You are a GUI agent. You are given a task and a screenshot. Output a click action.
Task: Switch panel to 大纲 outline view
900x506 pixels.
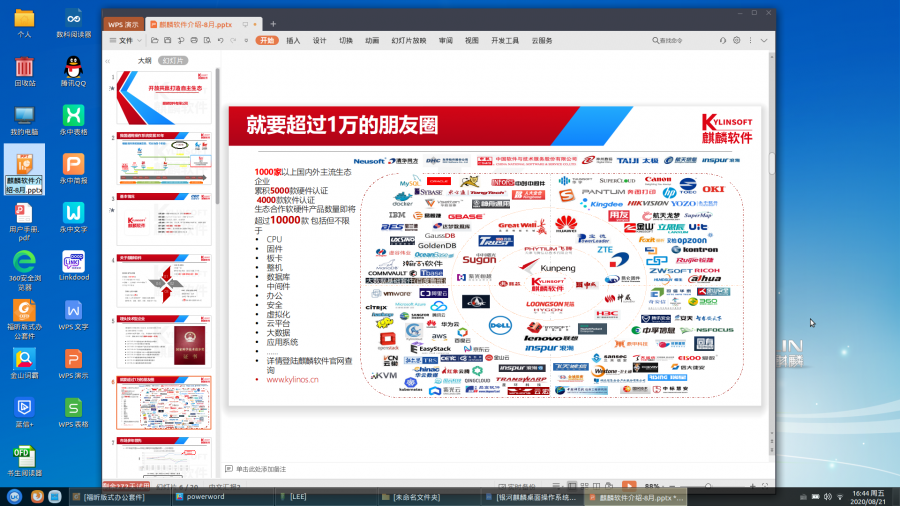[145, 61]
